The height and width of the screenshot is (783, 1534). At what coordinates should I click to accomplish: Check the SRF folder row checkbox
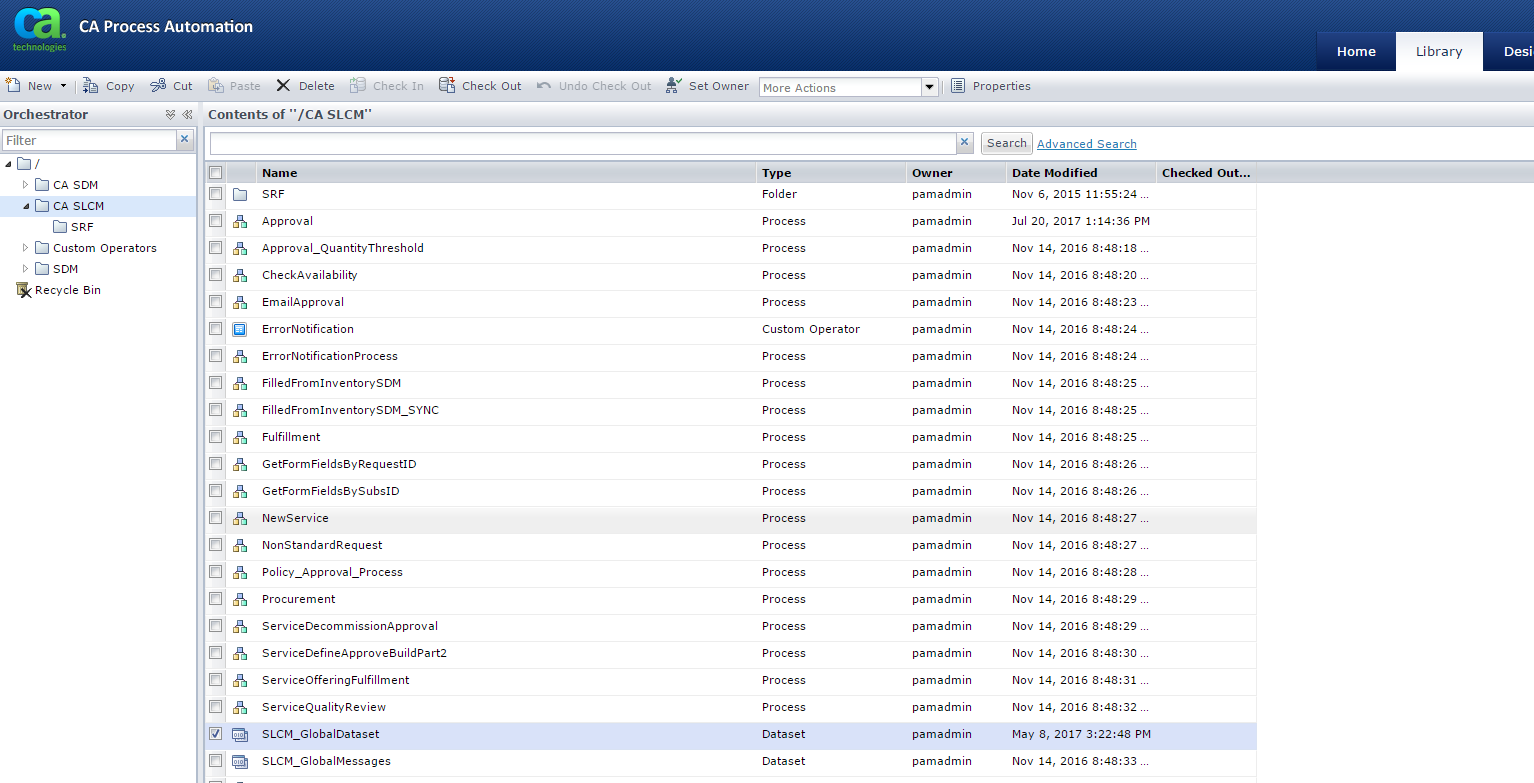[216, 194]
